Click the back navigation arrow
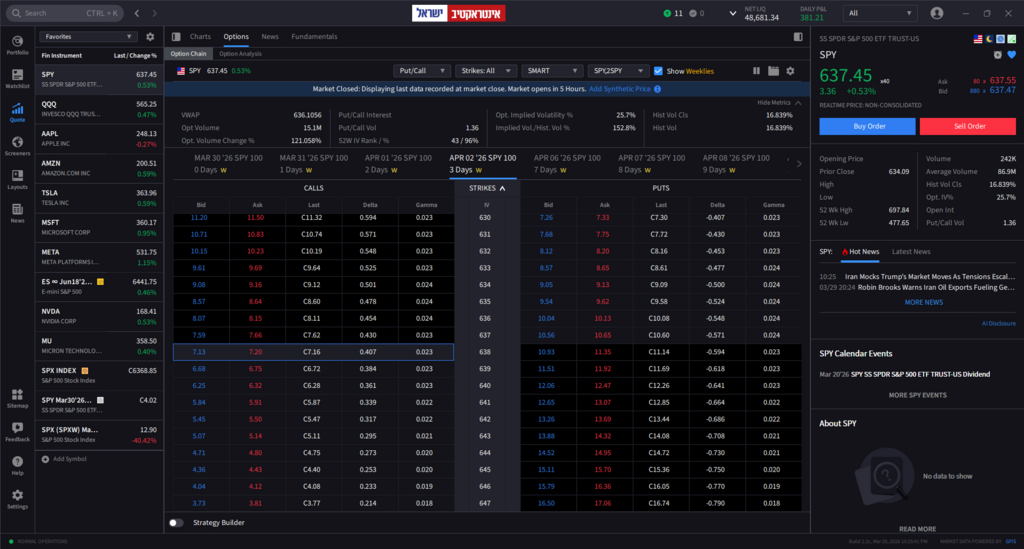The height and width of the screenshot is (549, 1024). coord(136,13)
